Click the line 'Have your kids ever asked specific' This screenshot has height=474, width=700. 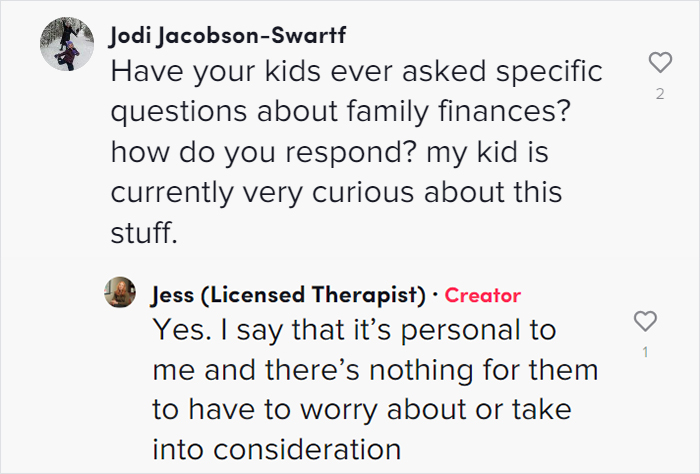coord(356,73)
